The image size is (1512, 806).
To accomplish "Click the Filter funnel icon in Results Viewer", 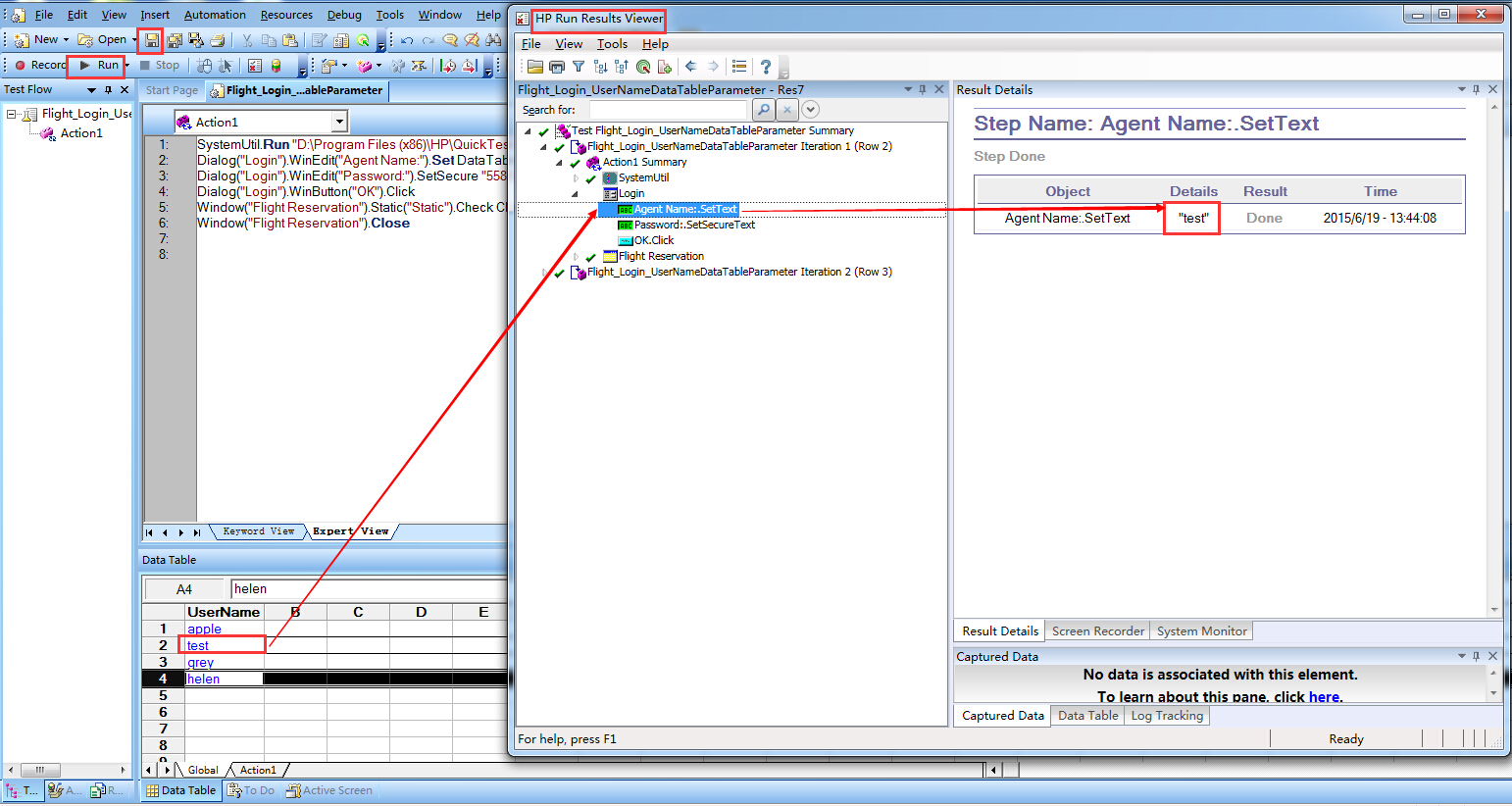I will pyautogui.click(x=579, y=67).
